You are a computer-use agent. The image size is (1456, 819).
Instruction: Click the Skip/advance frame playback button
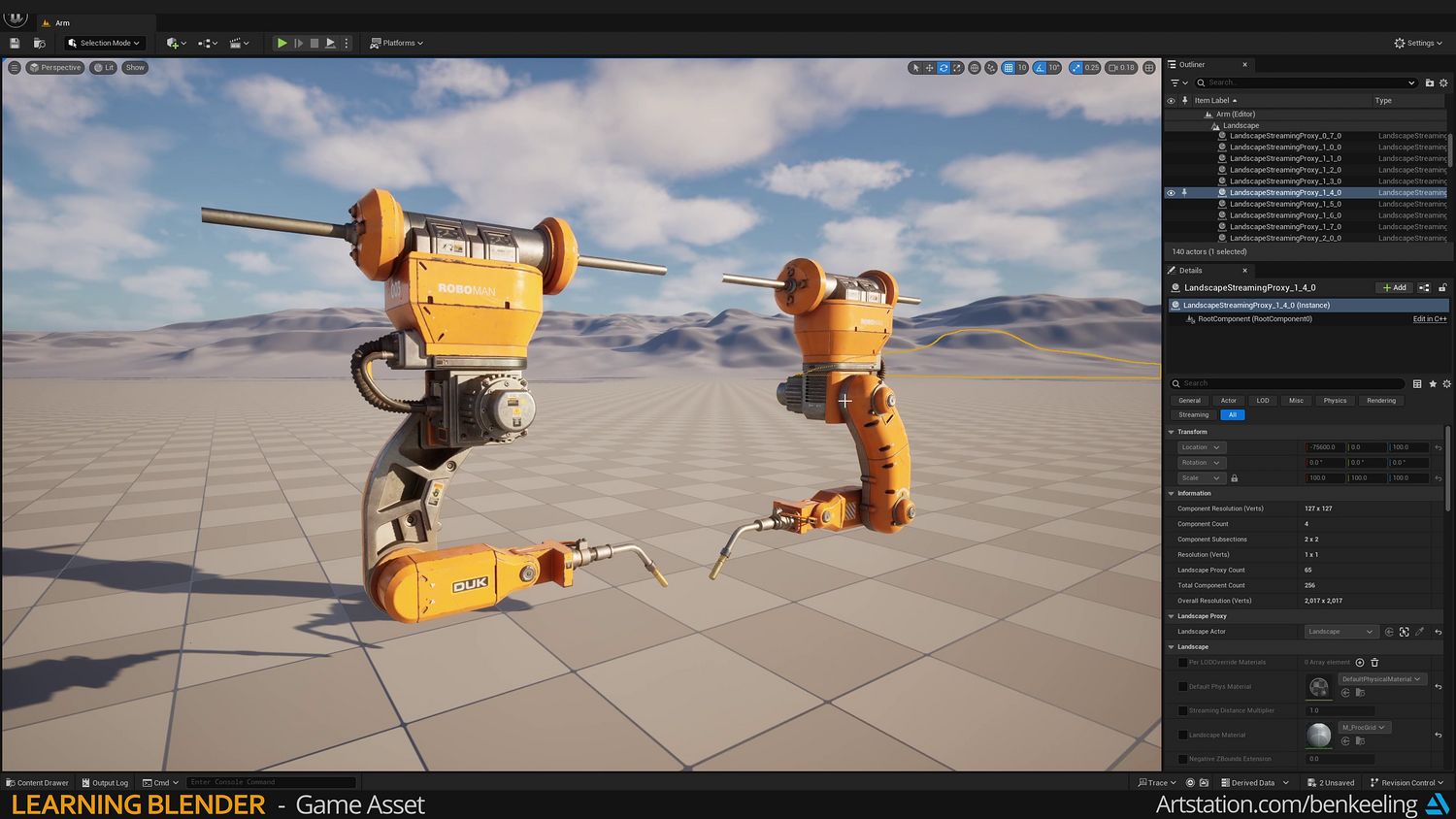[299, 43]
